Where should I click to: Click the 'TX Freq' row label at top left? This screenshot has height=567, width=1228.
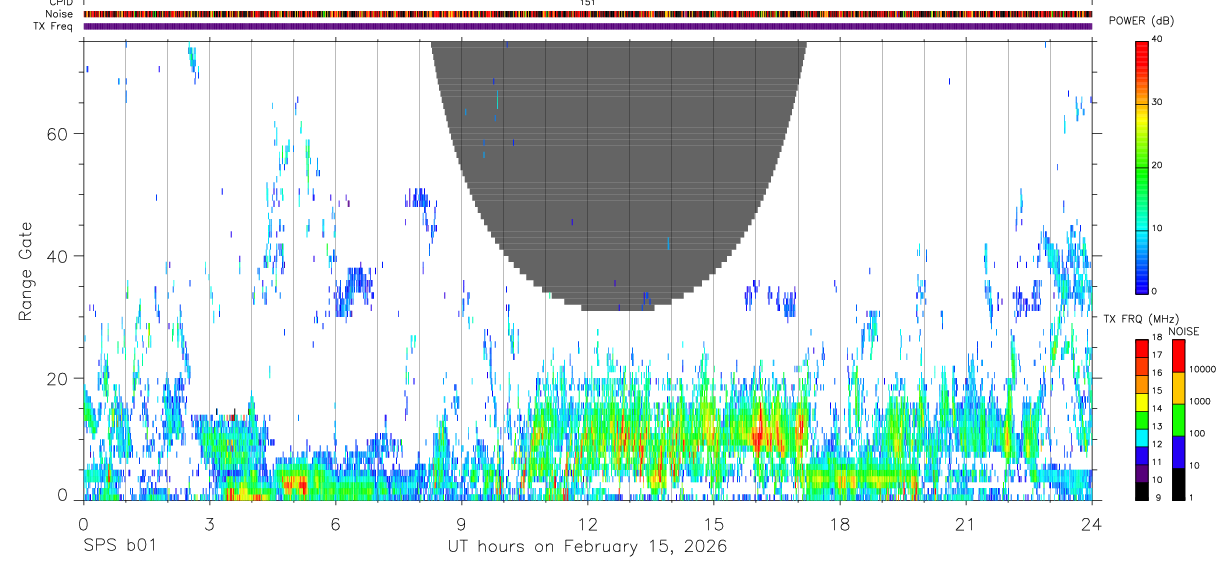tap(54, 27)
